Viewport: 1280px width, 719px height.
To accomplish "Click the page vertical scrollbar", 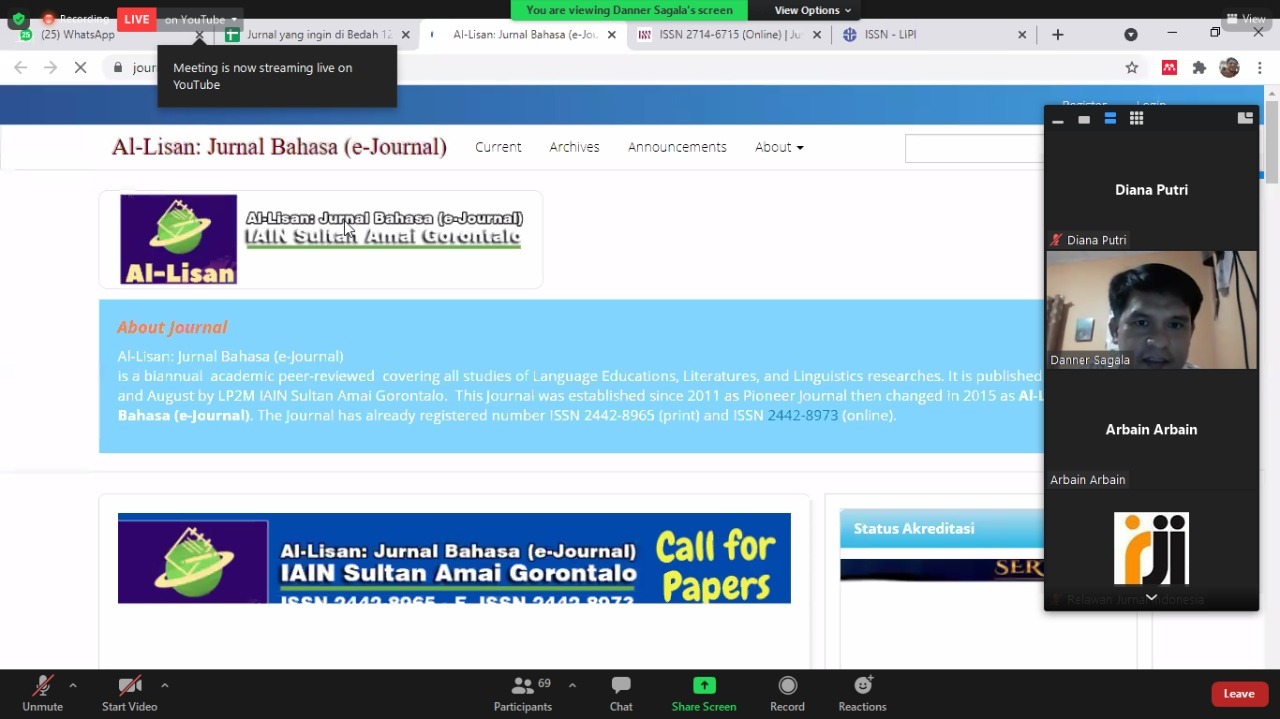I will point(1272,140).
